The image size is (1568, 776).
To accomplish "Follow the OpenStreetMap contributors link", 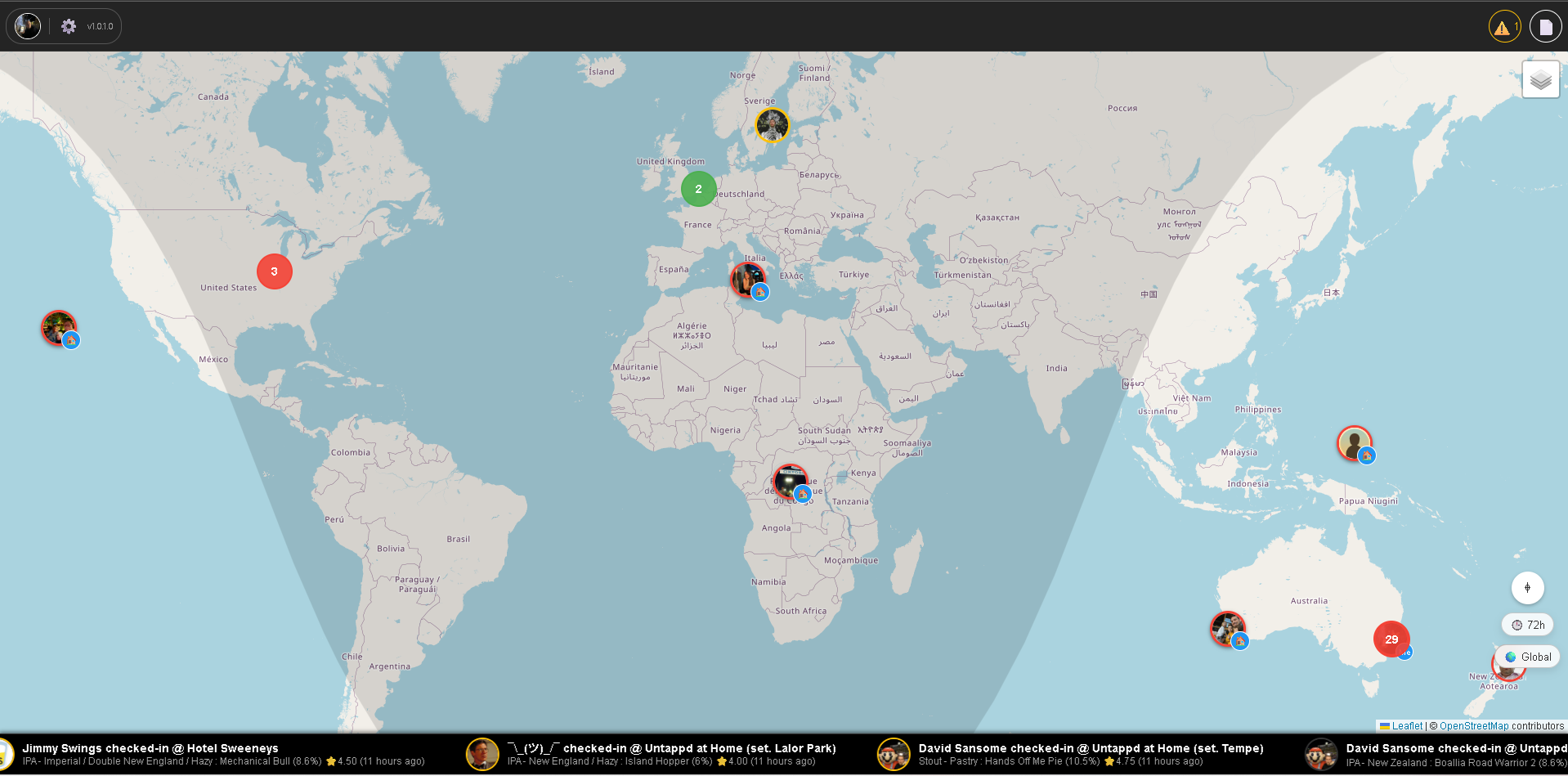I will point(1473,725).
